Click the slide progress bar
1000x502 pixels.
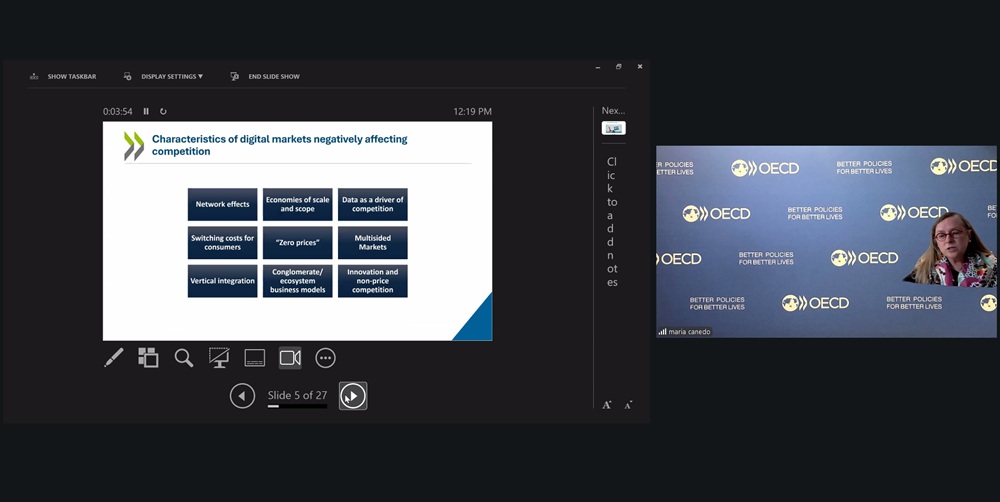tap(297, 407)
